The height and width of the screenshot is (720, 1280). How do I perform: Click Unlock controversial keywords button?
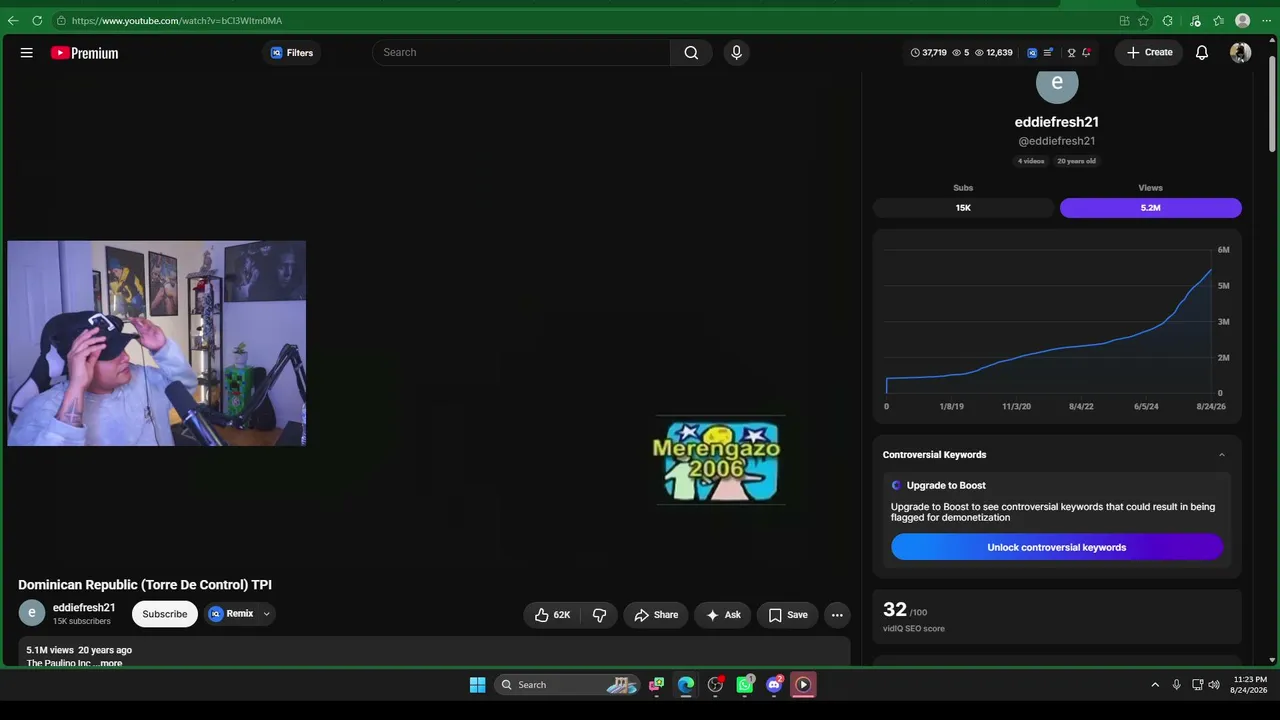click(1057, 547)
